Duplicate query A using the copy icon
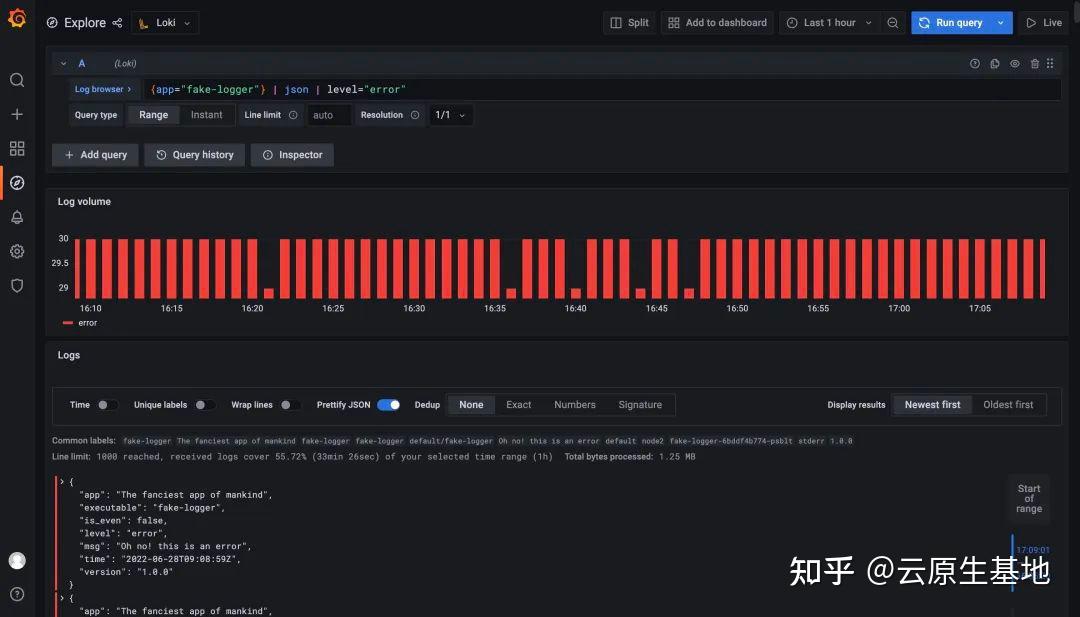The width and height of the screenshot is (1080, 617). tap(994, 63)
